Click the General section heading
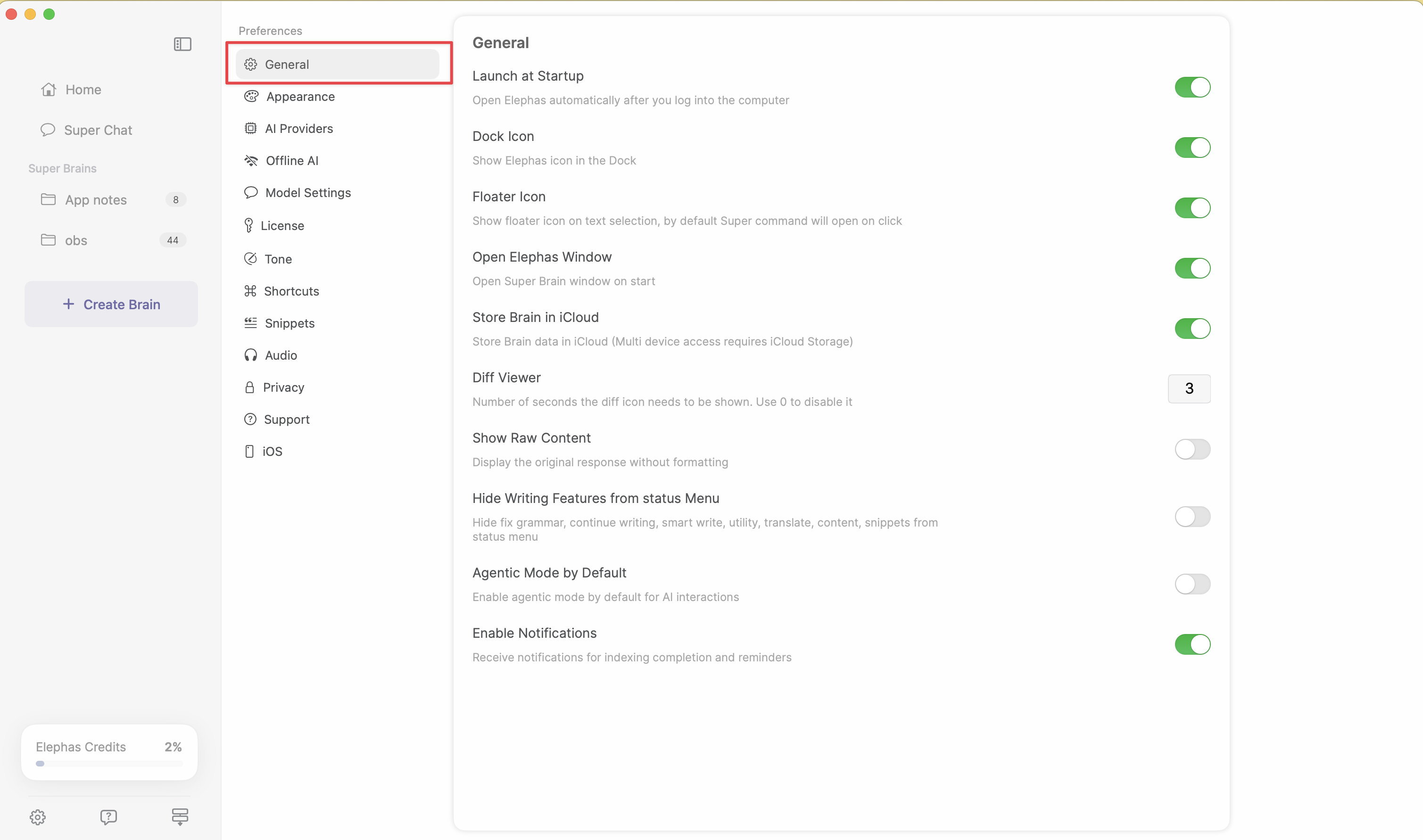The width and height of the screenshot is (1423, 840). click(x=500, y=42)
